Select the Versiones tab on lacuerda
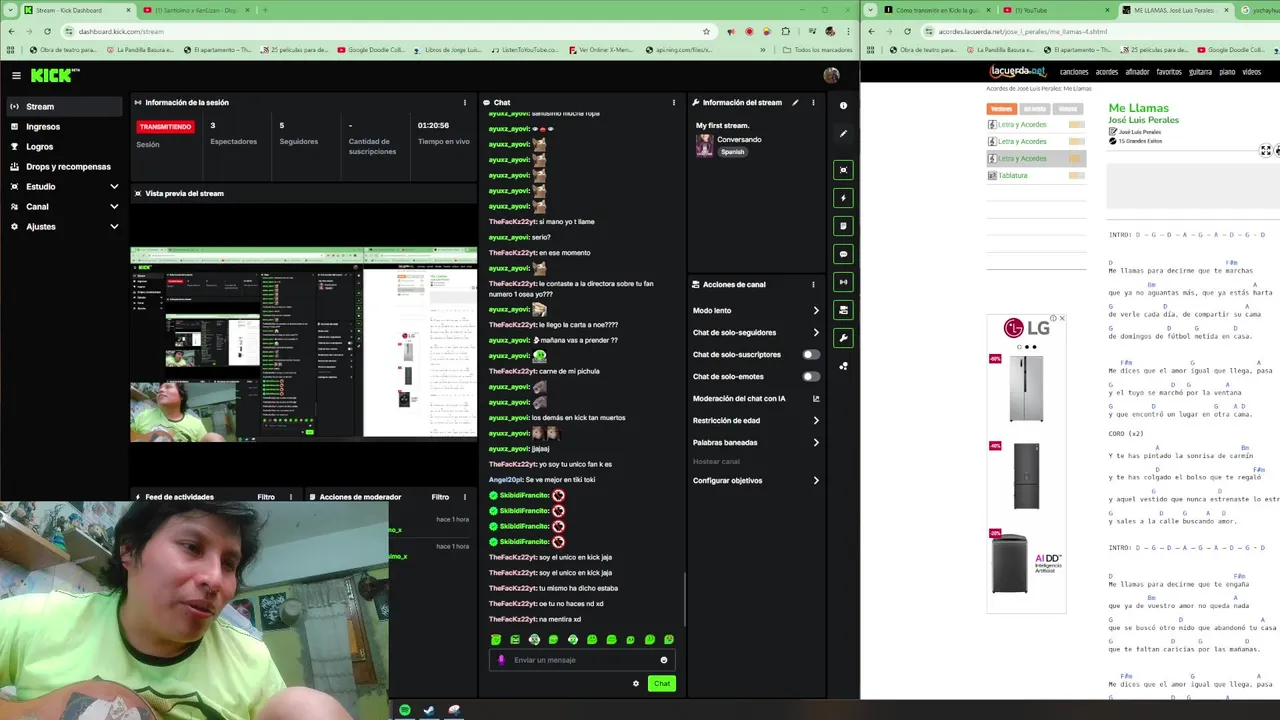 coord(1001,109)
